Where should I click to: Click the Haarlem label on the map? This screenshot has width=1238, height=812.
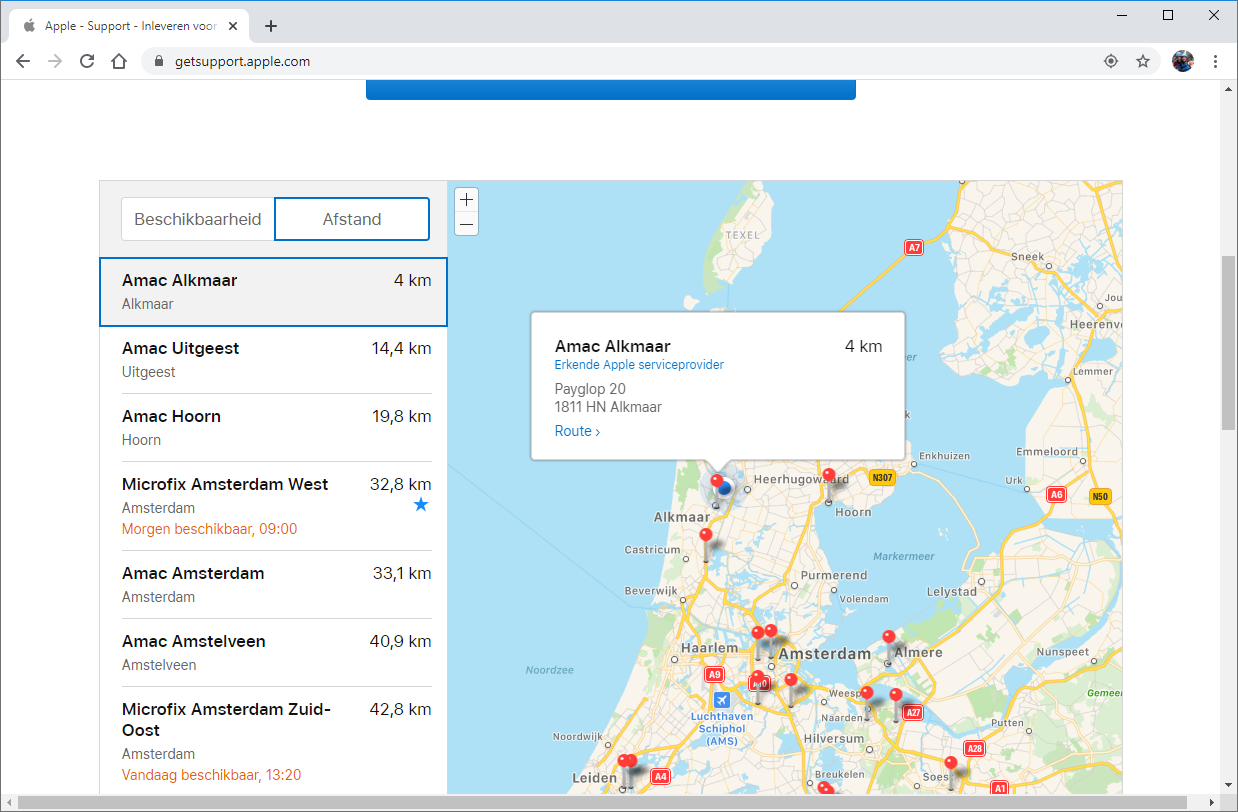pyautogui.click(x=709, y=648)
